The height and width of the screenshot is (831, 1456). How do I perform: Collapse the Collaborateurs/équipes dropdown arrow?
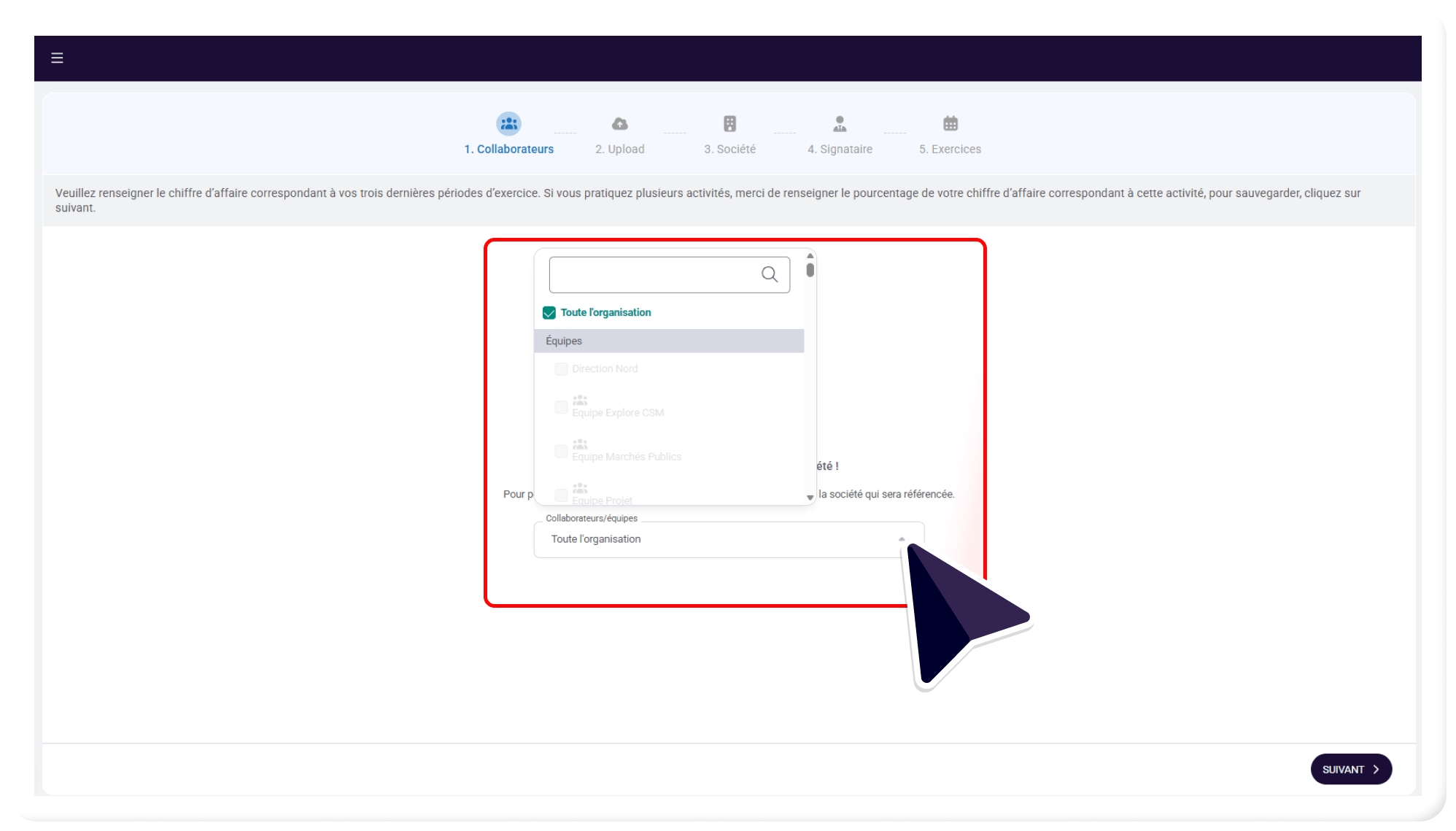pyautogui.click(x=902, y=539)
